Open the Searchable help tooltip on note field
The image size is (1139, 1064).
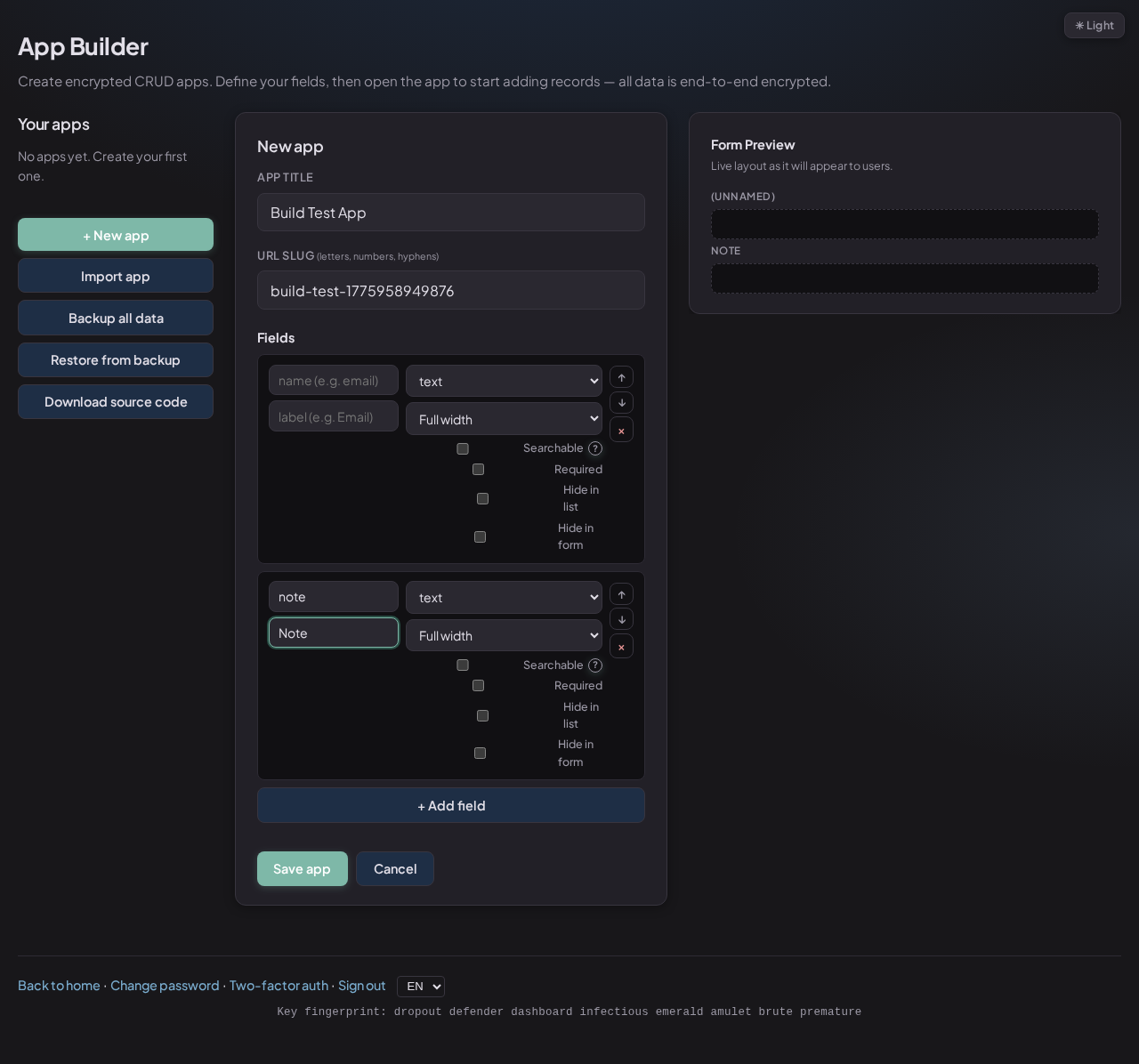[x=594, y=665]
